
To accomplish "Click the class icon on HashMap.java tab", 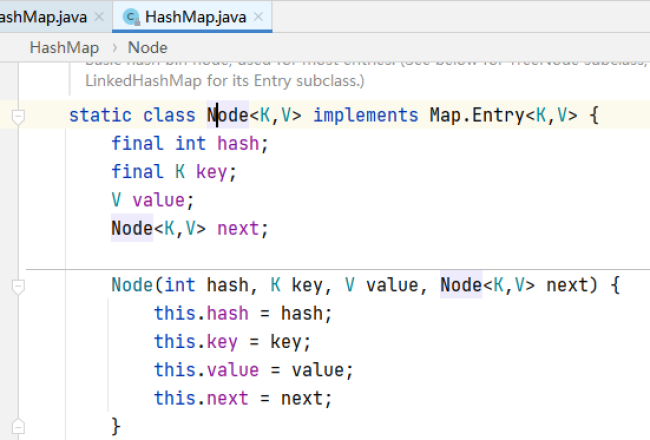I will [x=131, y=17].
